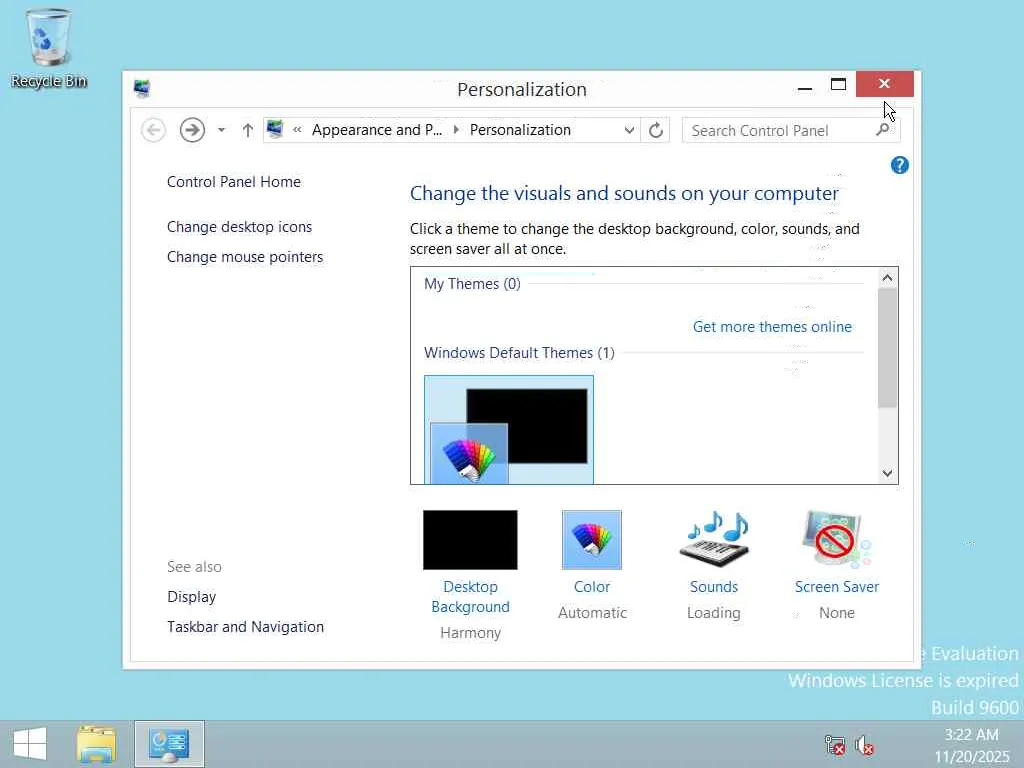Click the Screen Saver icon
This screenshot has height=768, width=1024.
[837, 539]
